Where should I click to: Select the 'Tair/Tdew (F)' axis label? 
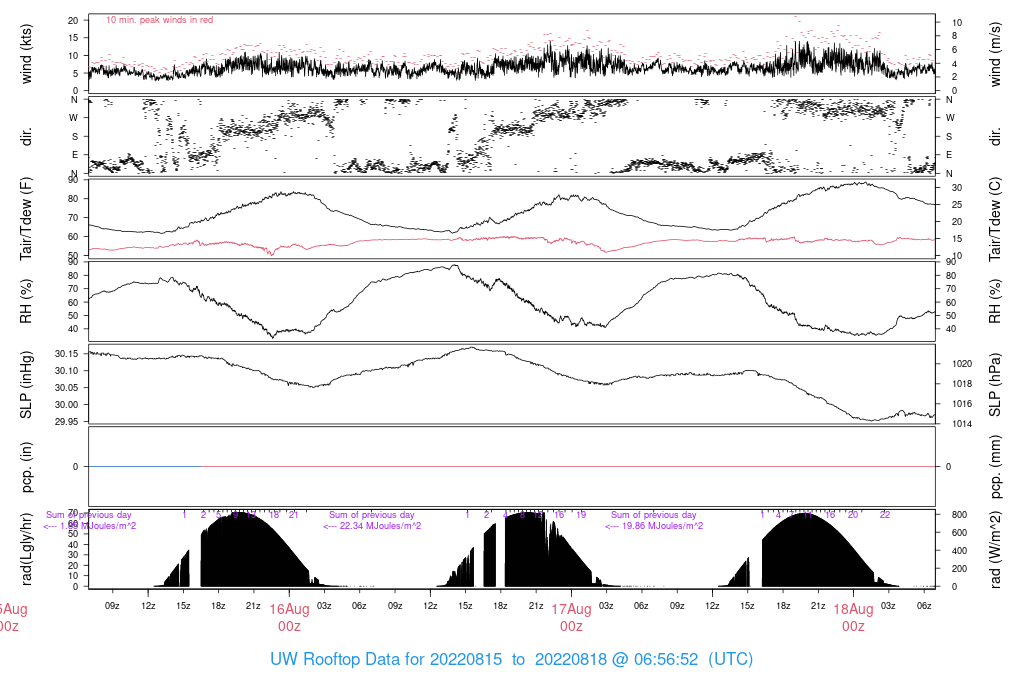click(x=26, y=219)
